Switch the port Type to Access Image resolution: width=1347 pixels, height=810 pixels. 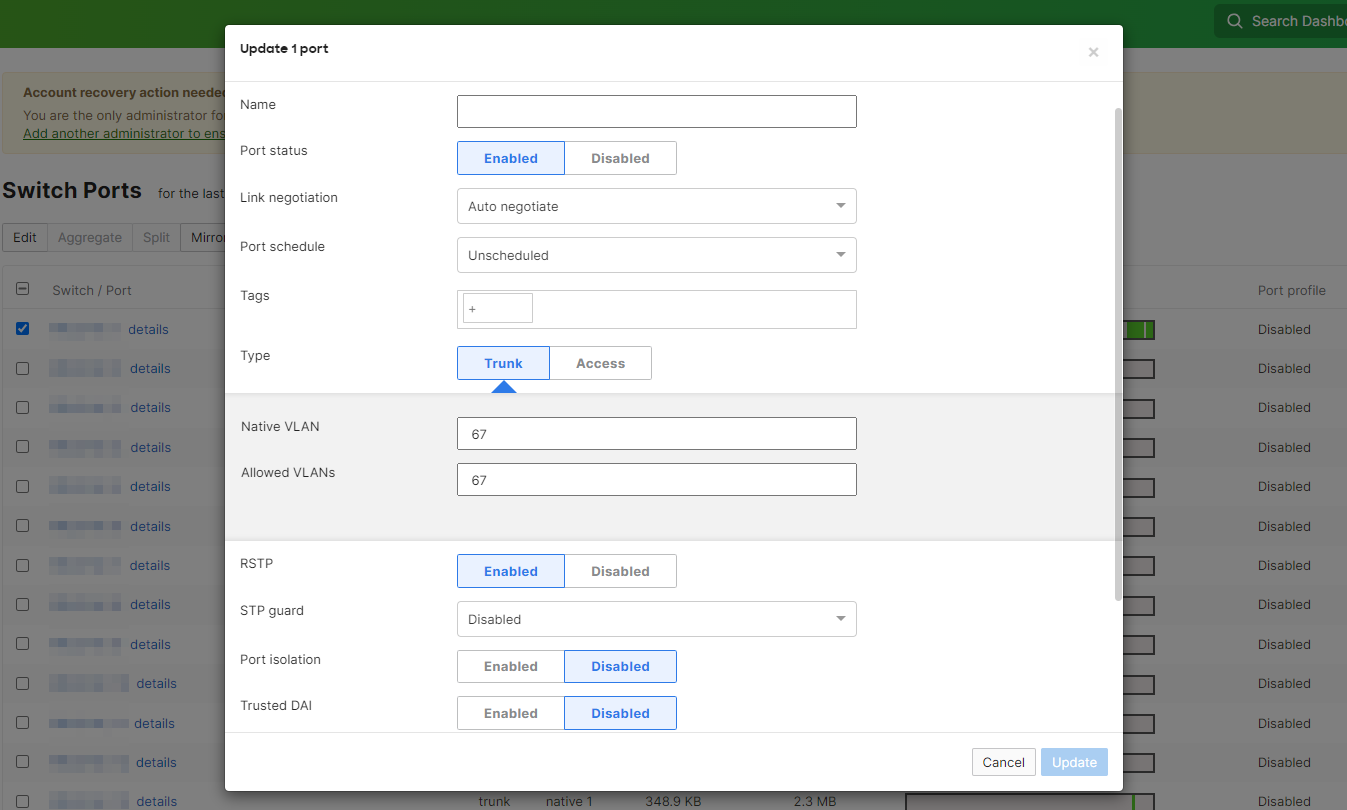pos(600,363)
